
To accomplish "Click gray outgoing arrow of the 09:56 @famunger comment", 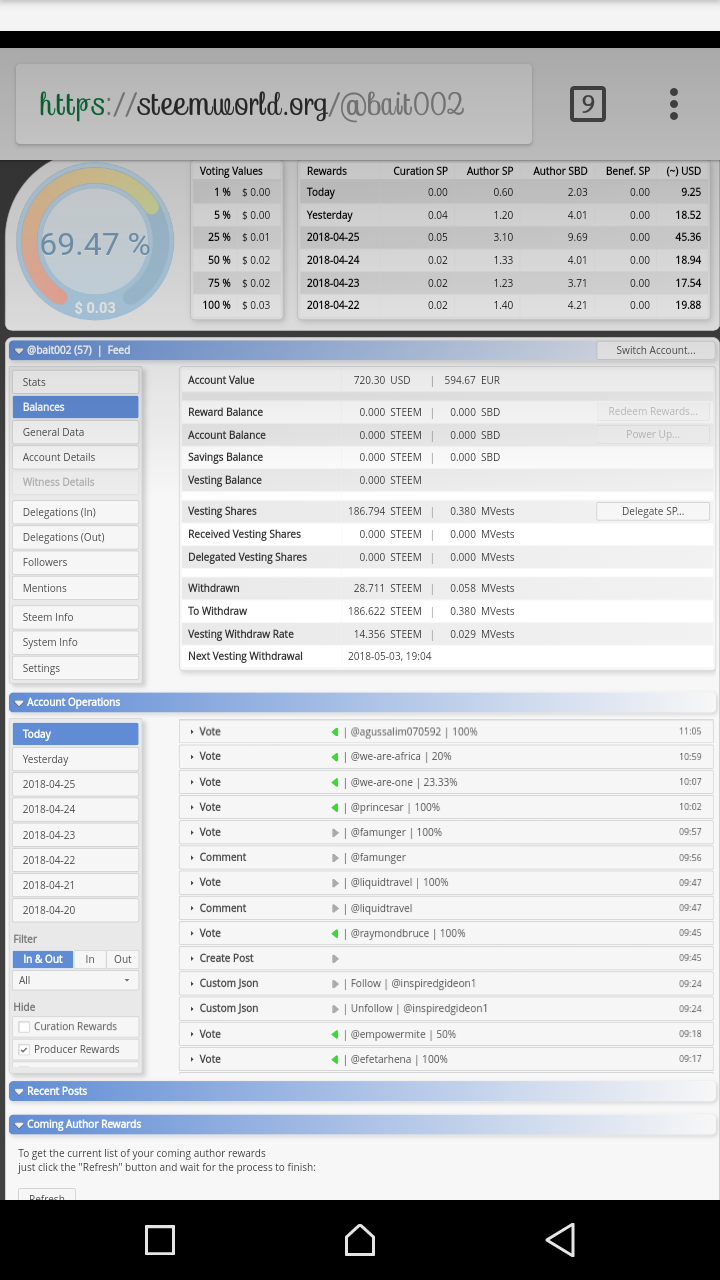I will [x=335, y=857].
